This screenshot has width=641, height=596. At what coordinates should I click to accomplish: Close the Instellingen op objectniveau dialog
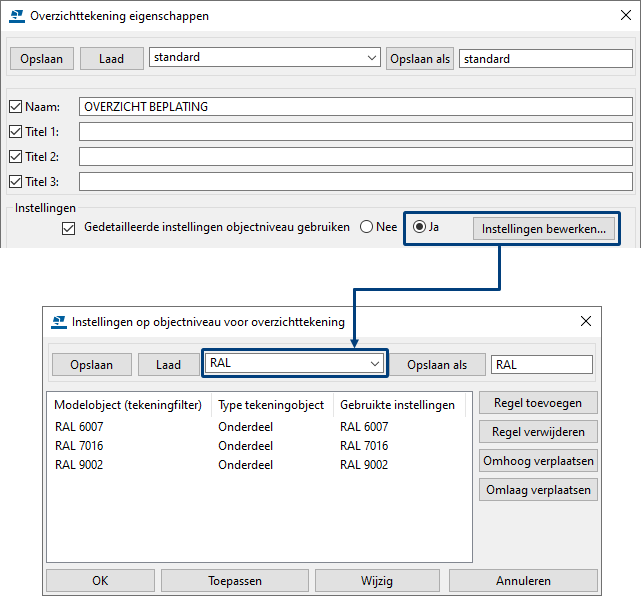(586, 322)
